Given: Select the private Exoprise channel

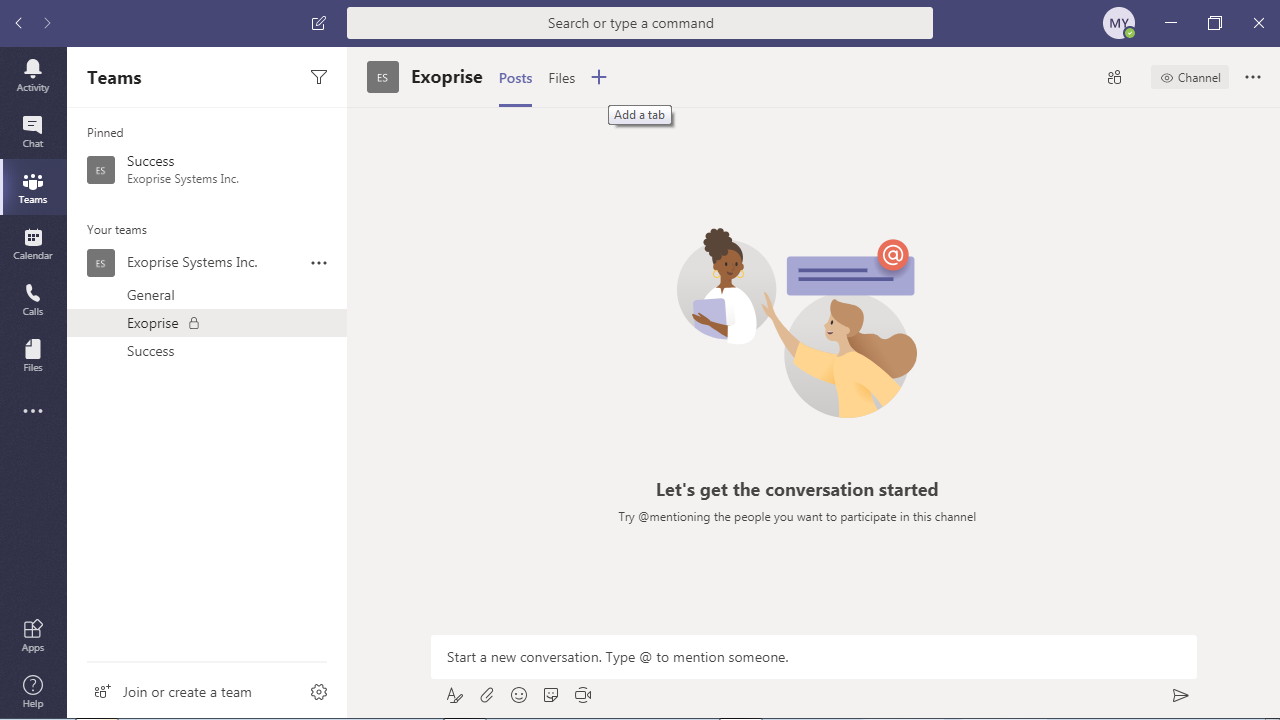Looking at the screenshot, I should point(207,323).
